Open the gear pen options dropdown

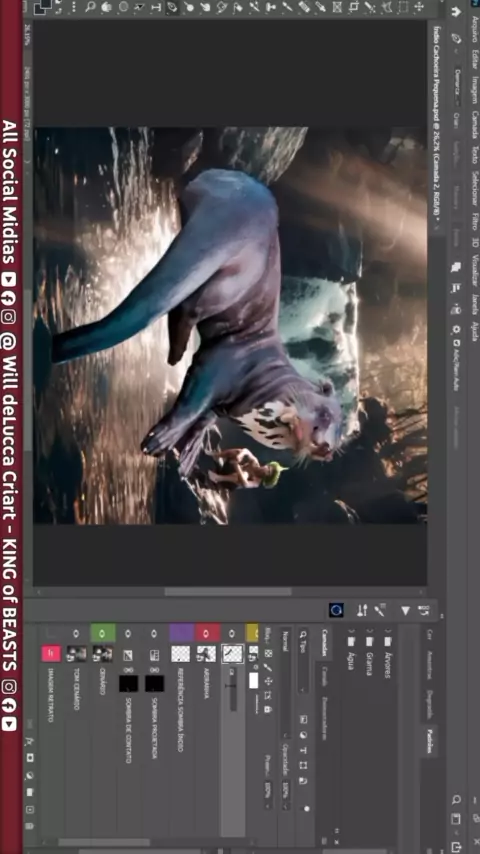(457, 330)
